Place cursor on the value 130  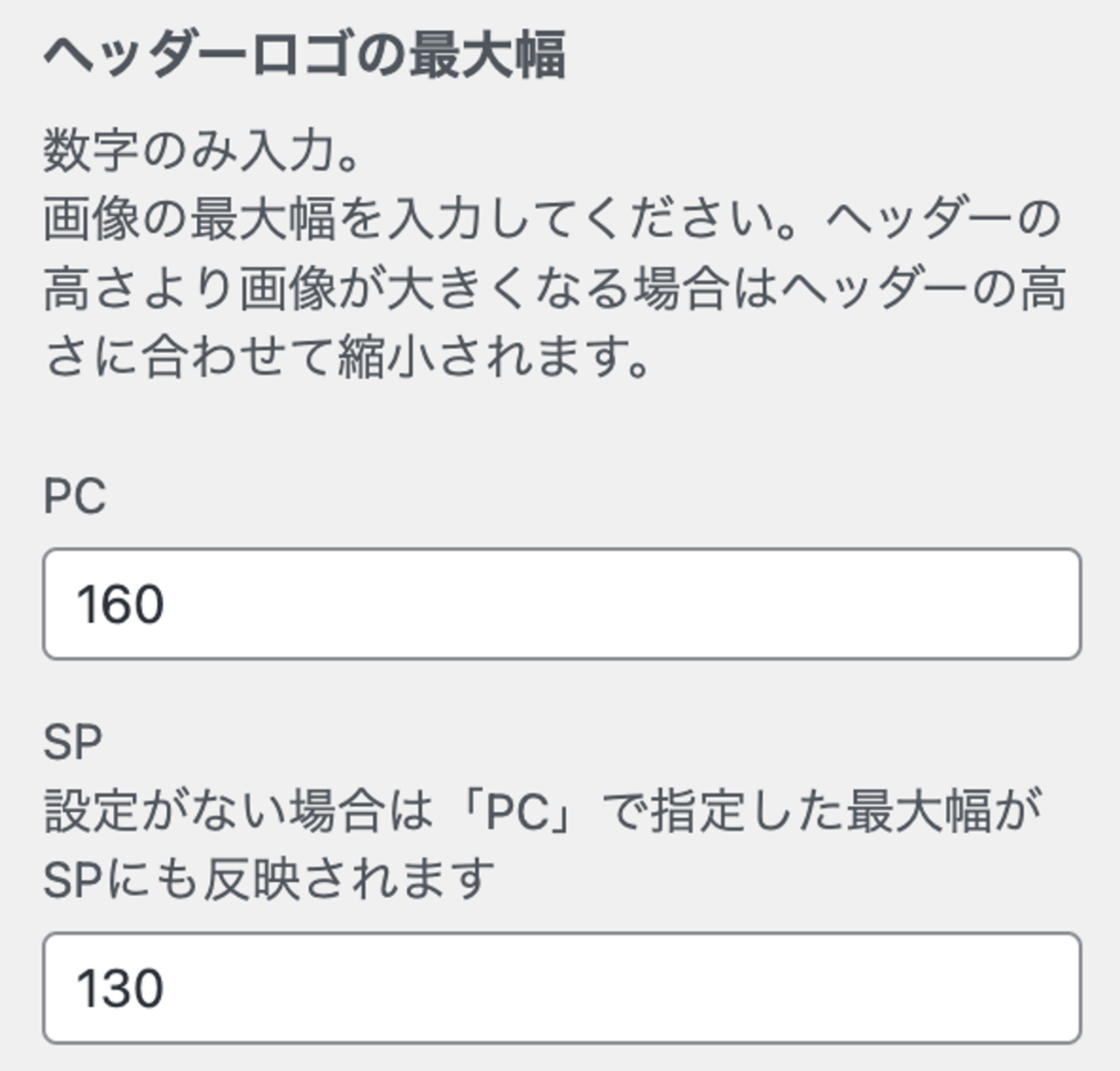point(120,988)
